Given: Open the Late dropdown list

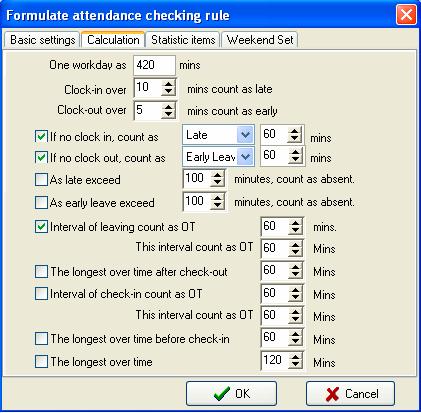Looking at the screenshot, I should (245, 135).
